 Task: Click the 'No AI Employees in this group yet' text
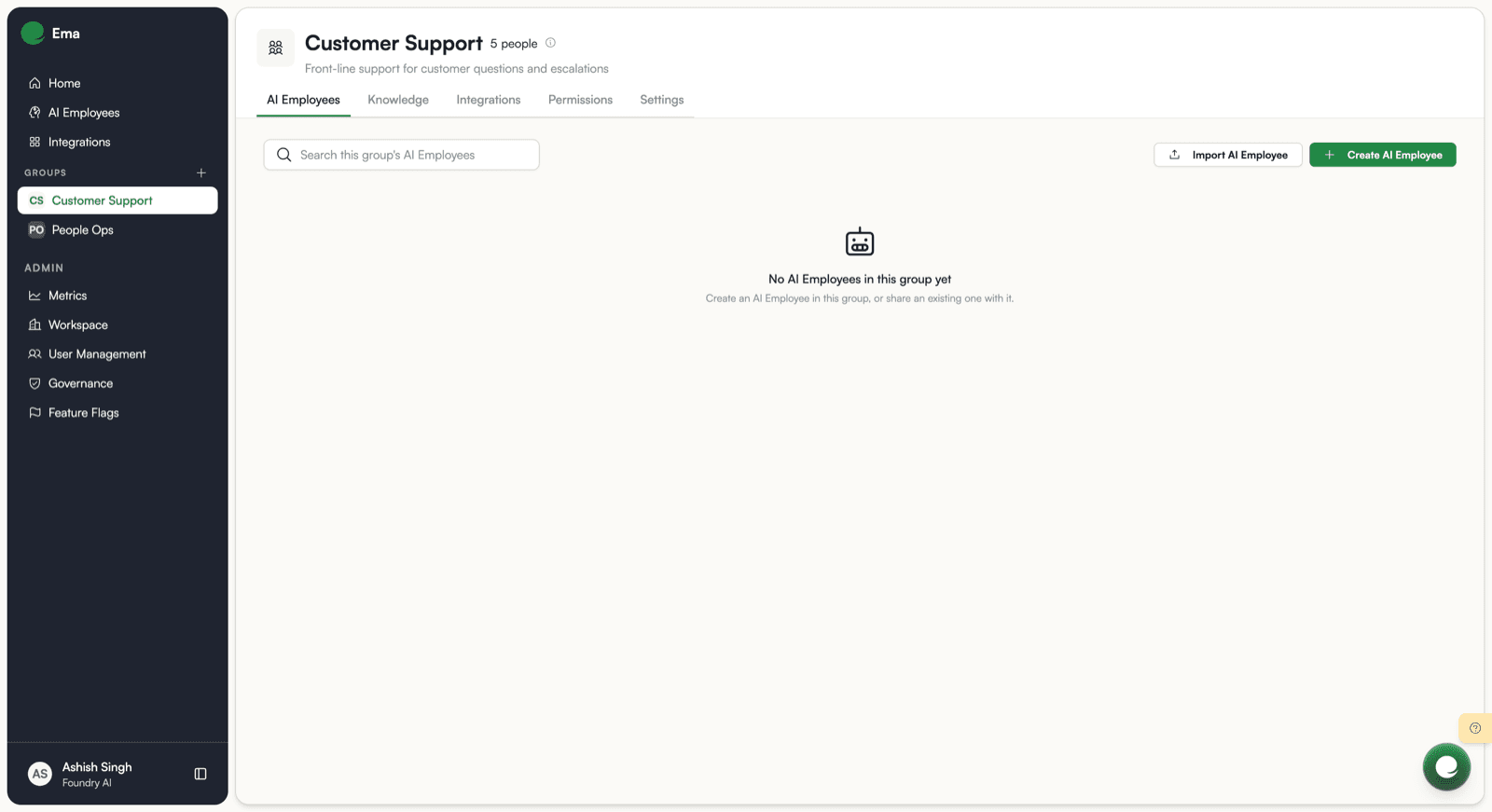click(x=860, y=279)
